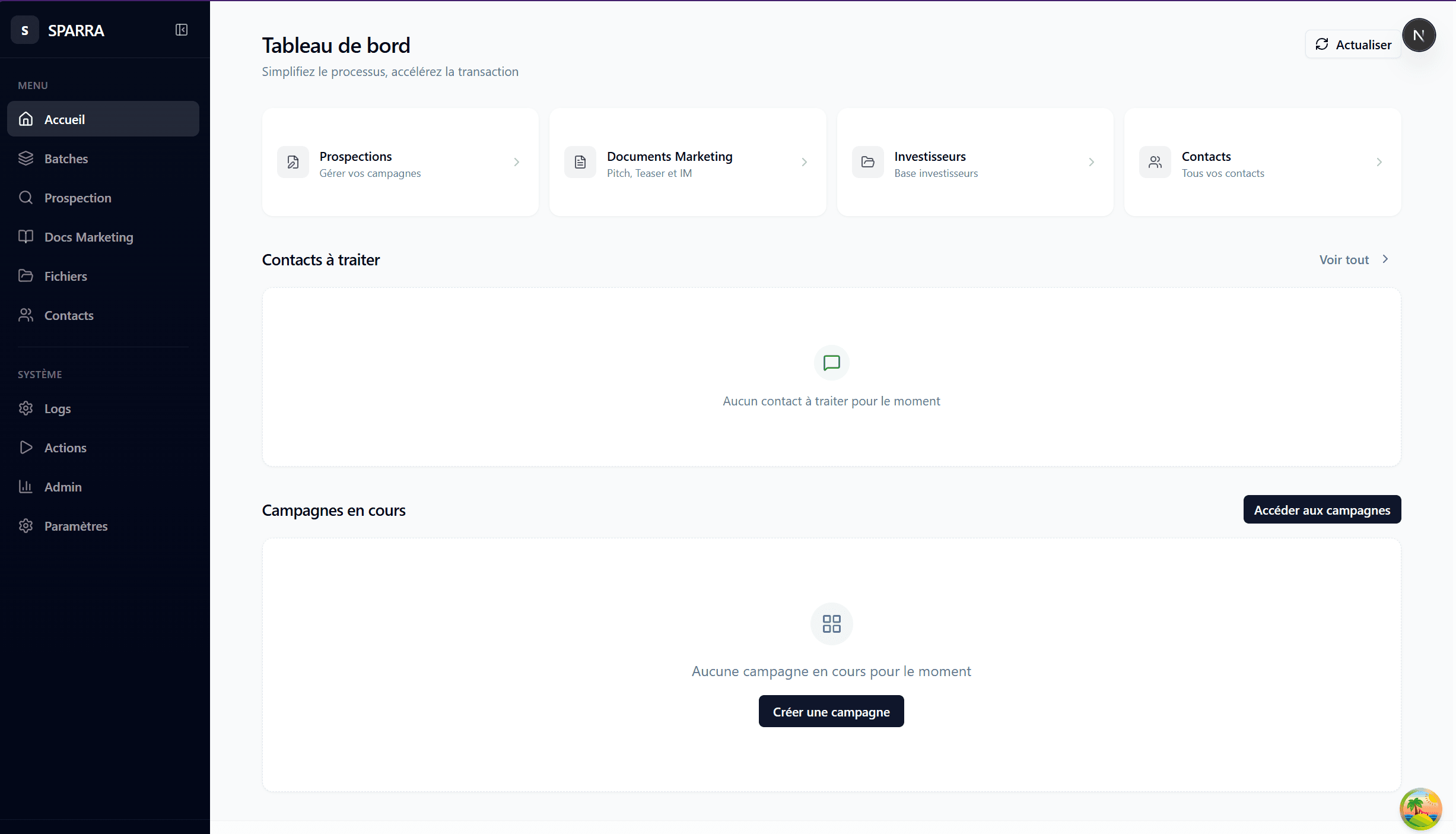Open Docs Marketing book icon
The height and width of the screenshot is (834, 1456).
click(26, 237)
